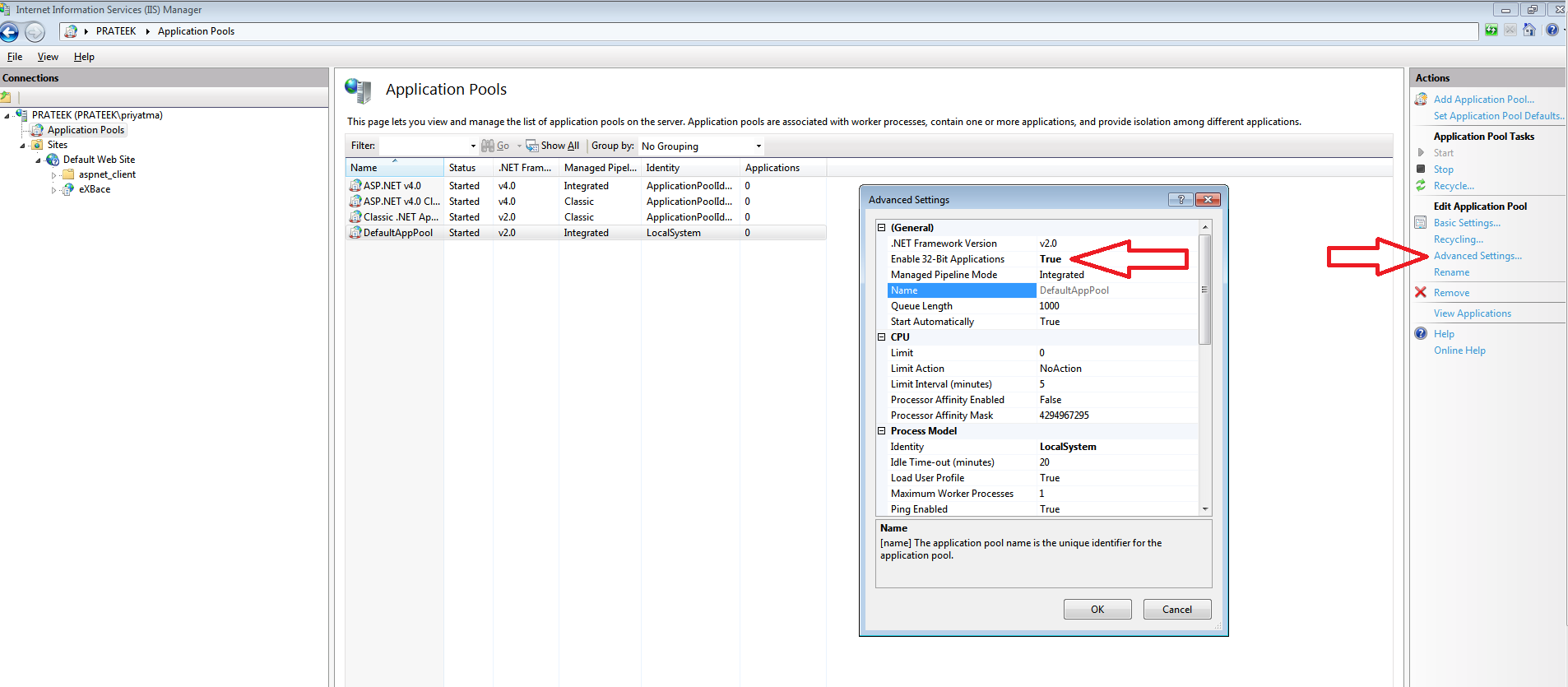
Task: Click the Forward navigation arrow
Action: point(35,32)
